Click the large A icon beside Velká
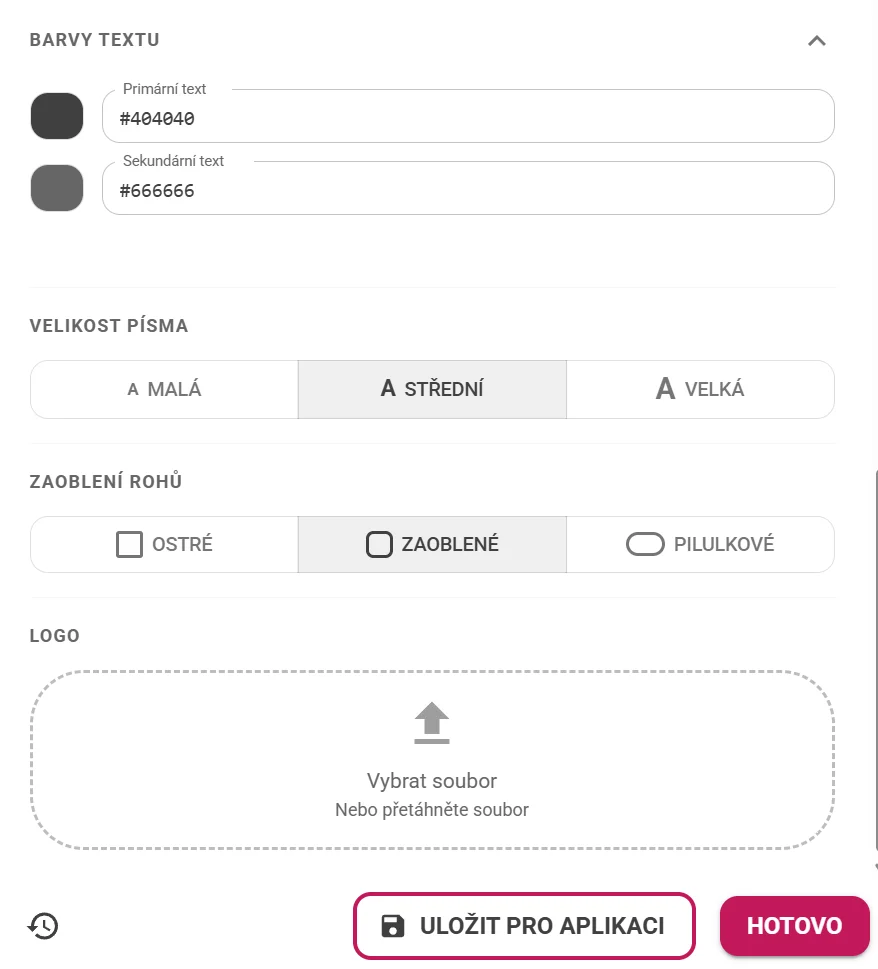The height and width of the screenshot is (969, 878). [665, 389]
